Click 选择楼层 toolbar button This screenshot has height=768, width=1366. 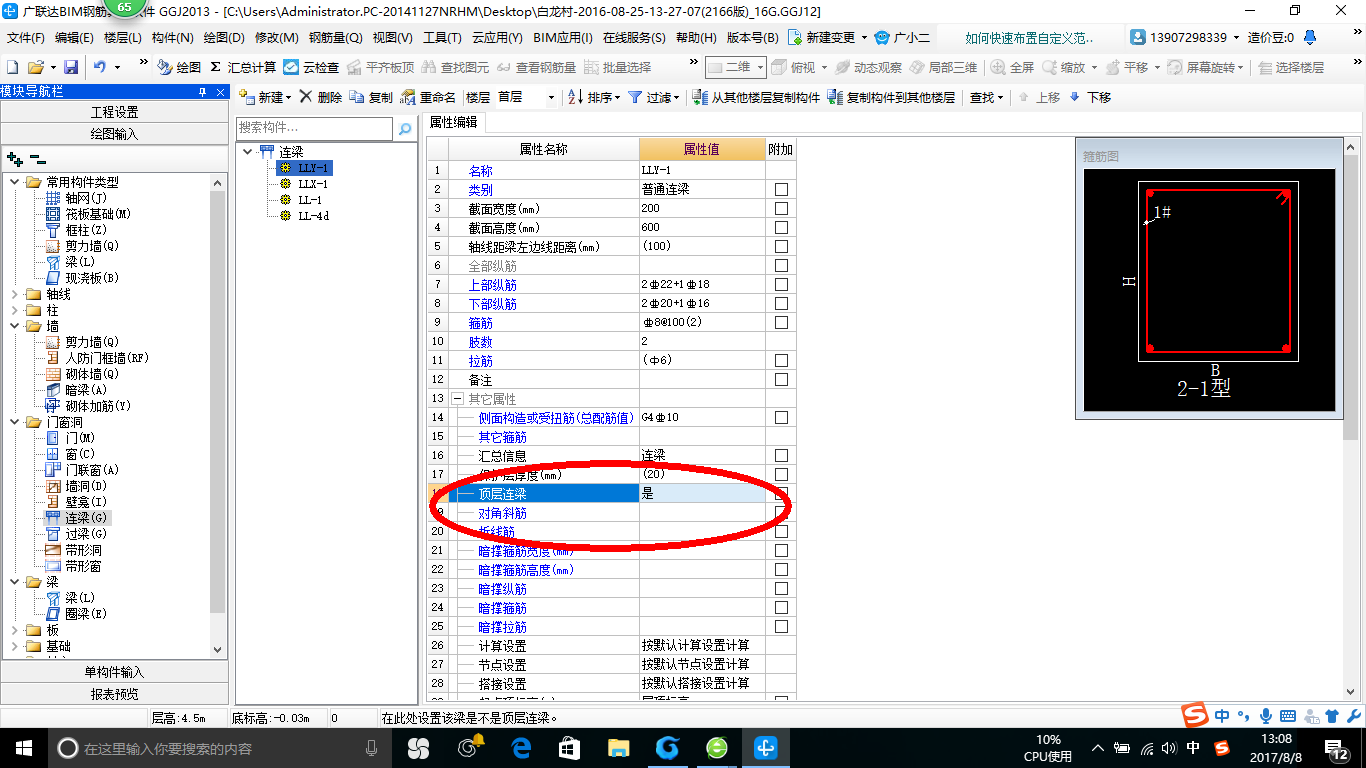(x=1291, y=67)
